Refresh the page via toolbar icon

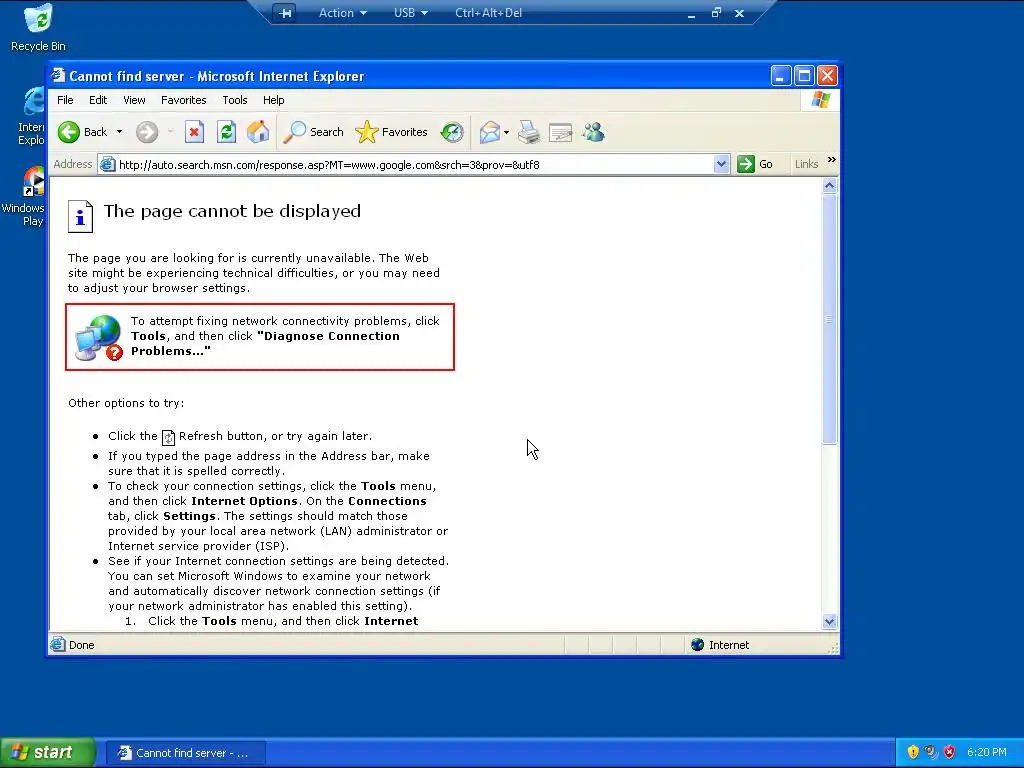[226, 132]
